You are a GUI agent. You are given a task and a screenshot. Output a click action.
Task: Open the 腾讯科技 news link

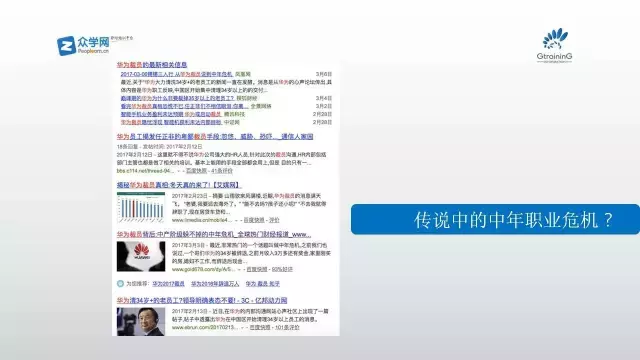point(171,114)
